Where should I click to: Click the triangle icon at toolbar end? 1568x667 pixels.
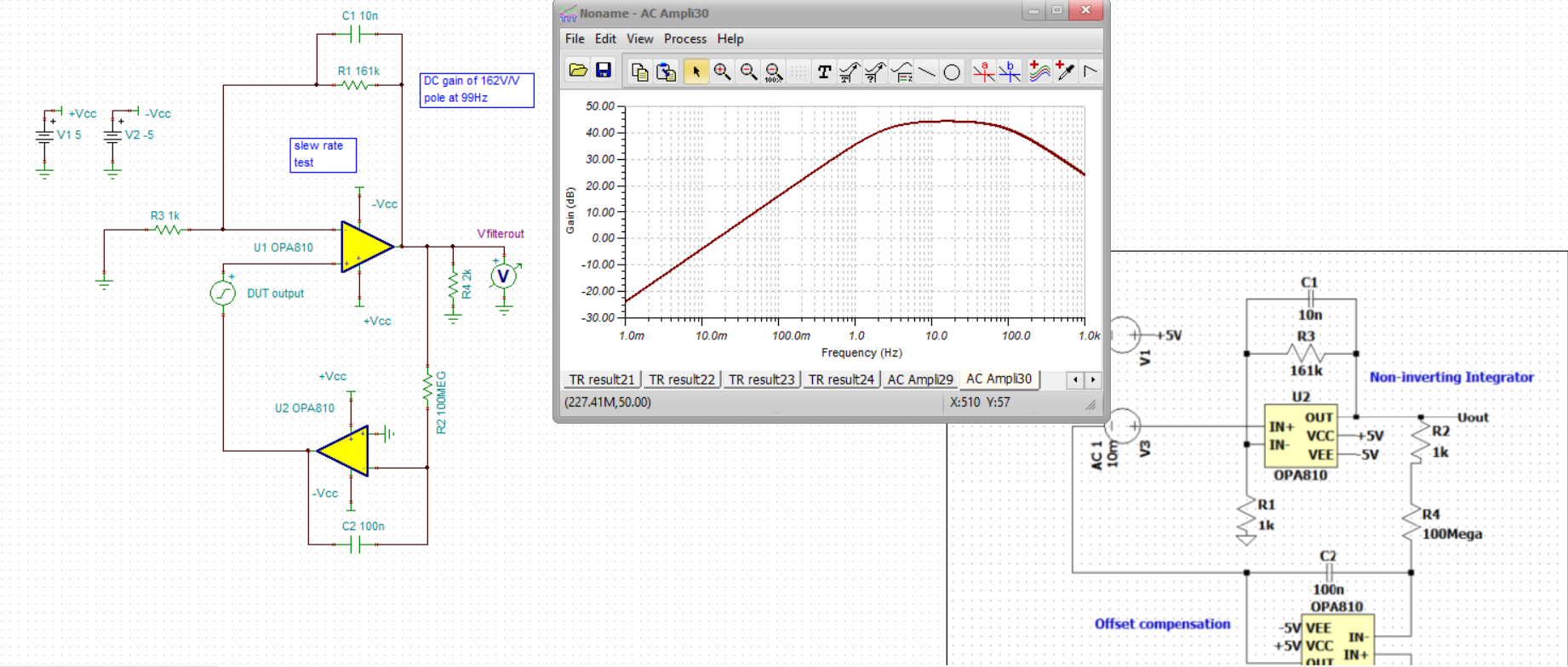pyautogui.click(x=1090, y=71)
